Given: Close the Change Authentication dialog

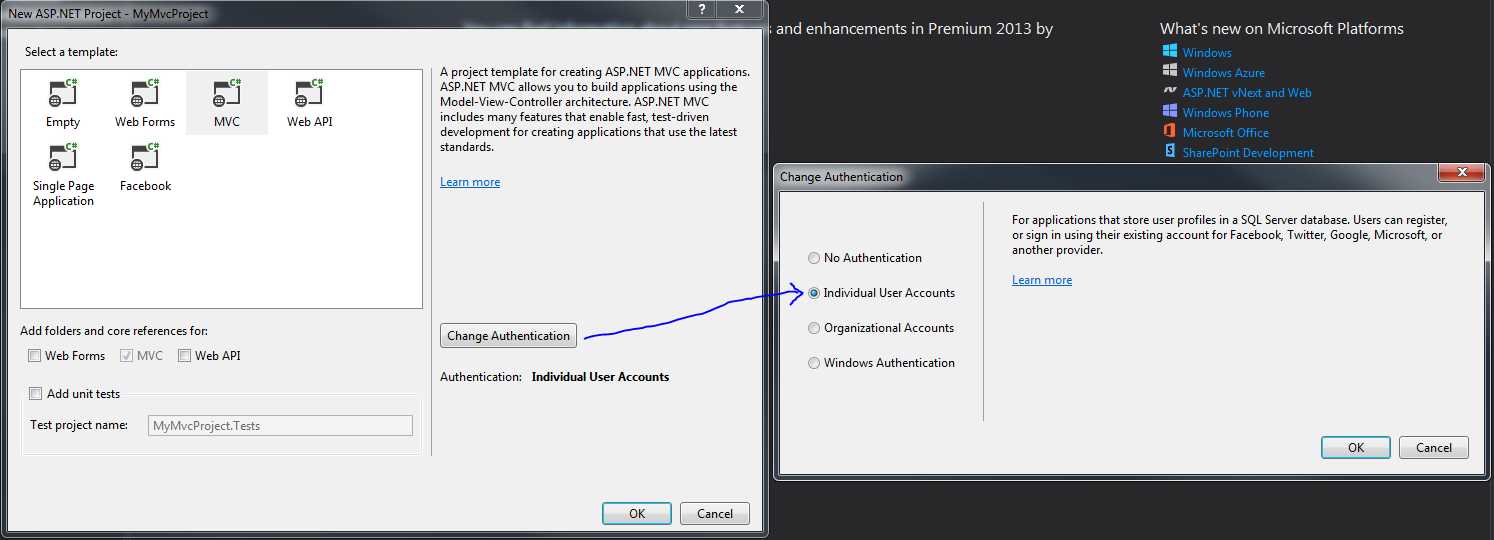Looking at the screenshot, I should [1461, 173].
